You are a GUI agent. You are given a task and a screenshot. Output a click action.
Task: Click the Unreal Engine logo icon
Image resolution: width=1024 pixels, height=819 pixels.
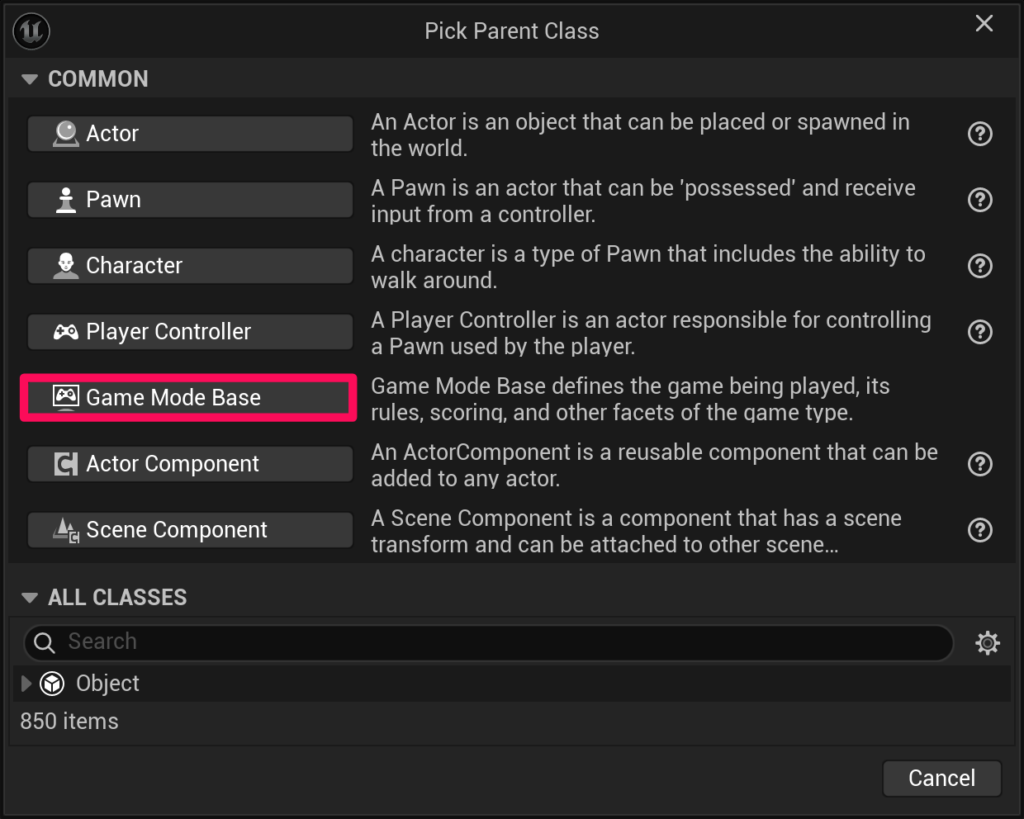[32, 31]
